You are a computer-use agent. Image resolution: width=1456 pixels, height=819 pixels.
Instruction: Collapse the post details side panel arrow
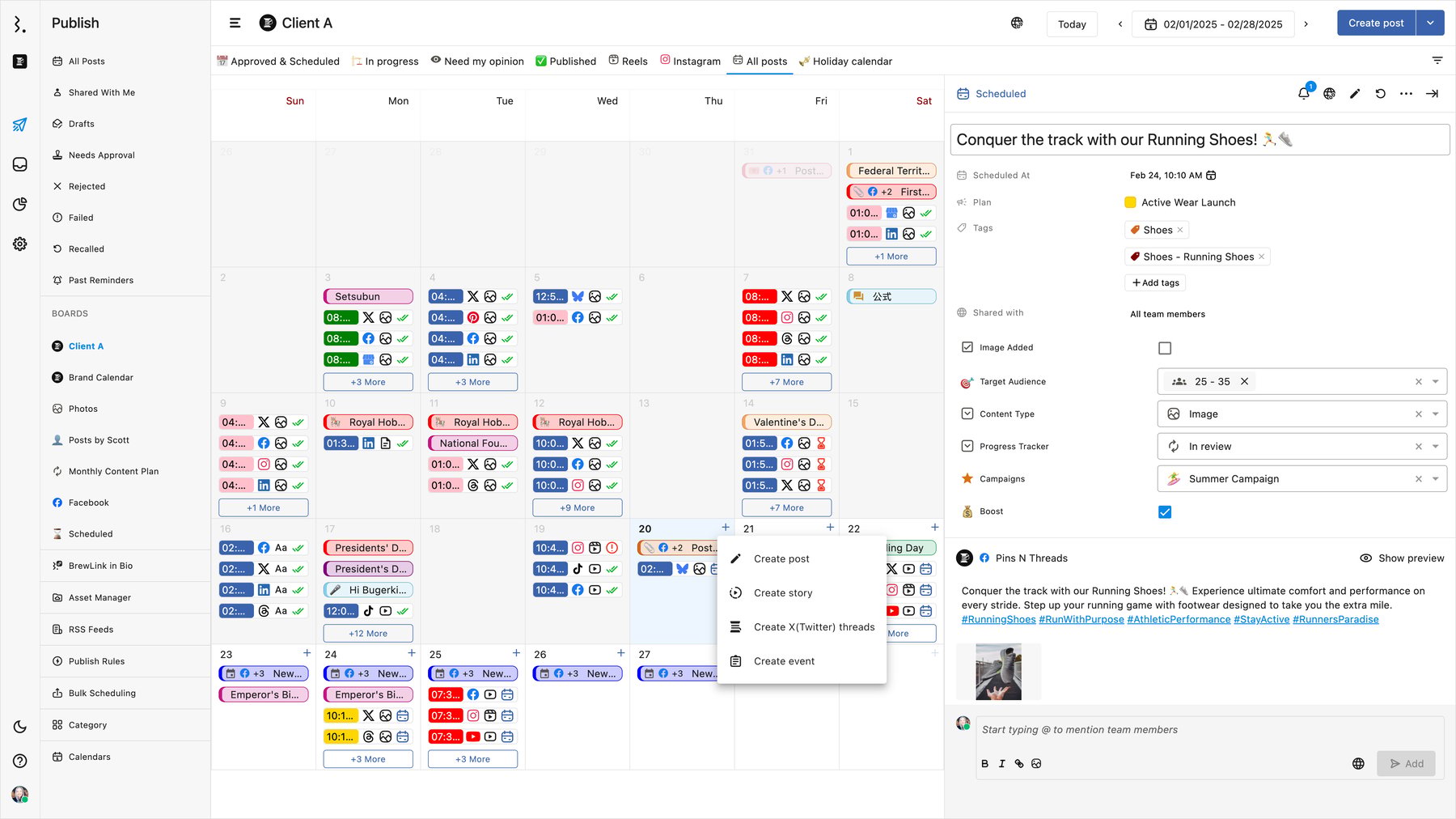pos(1433,94)
